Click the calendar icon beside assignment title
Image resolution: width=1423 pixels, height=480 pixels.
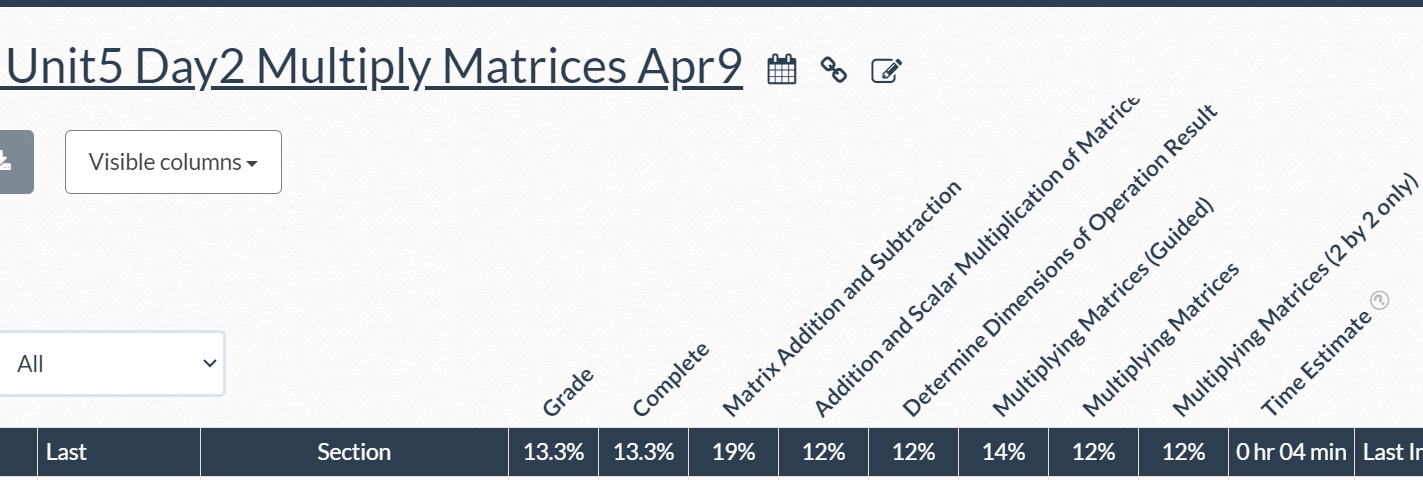coord(782,69)
